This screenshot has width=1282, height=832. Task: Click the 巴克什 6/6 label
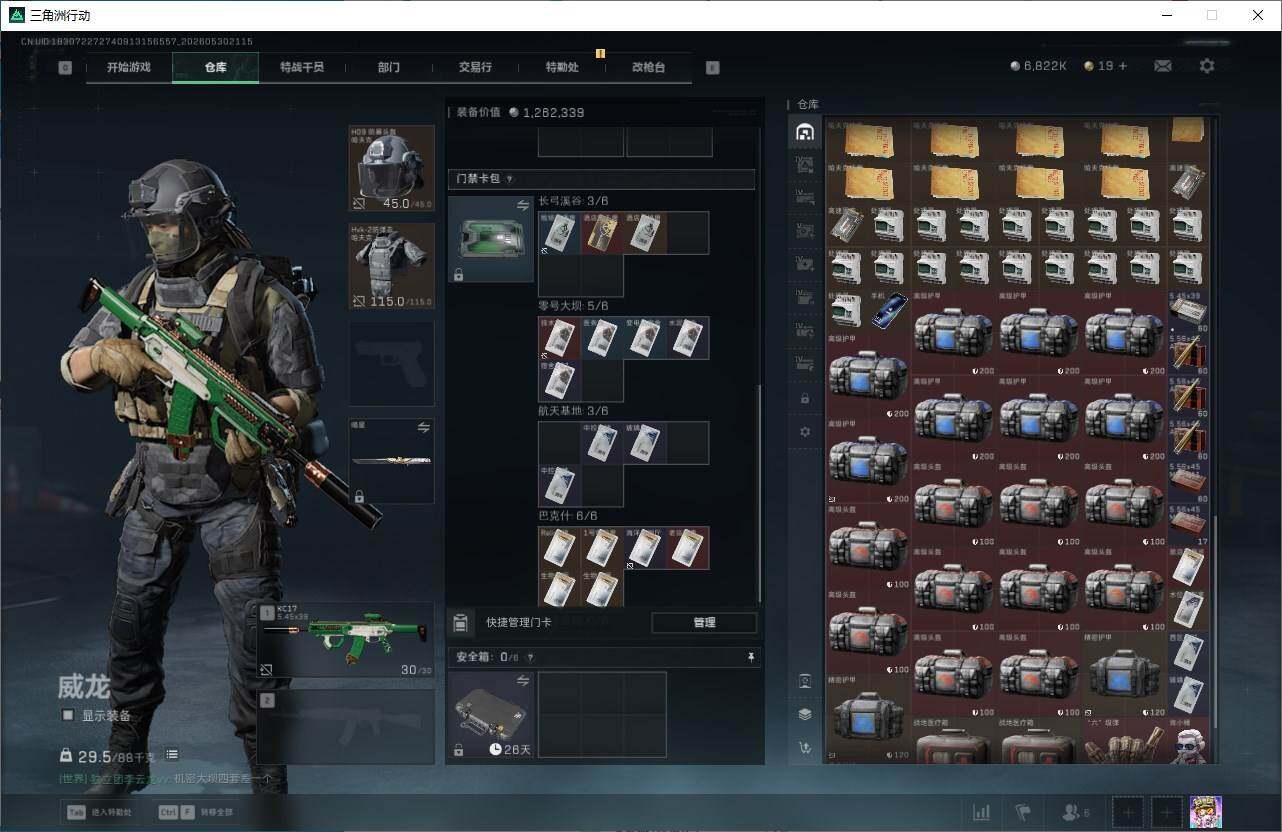pyautogui.click(x=567, y=516)
